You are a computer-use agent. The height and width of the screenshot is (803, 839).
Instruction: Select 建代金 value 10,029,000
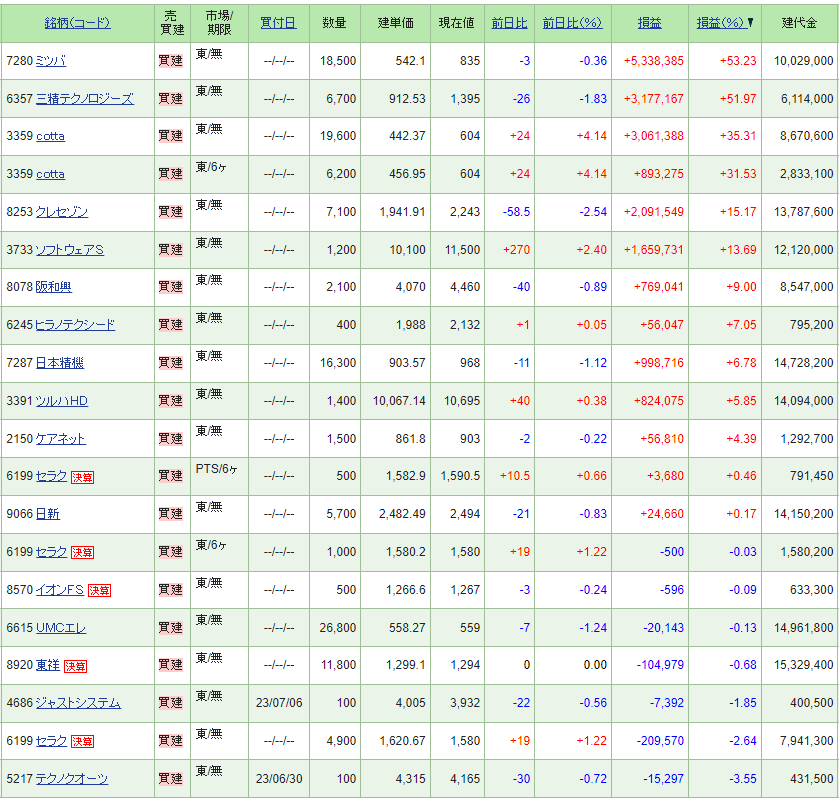point(803,61)
